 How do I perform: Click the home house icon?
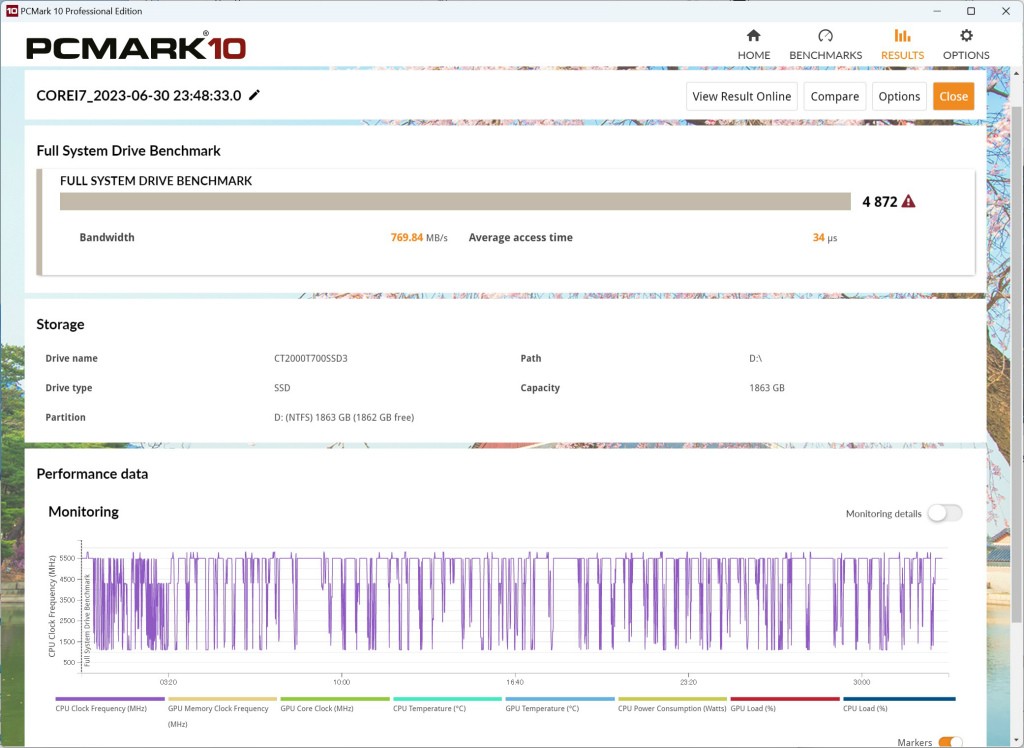(754, 35)
